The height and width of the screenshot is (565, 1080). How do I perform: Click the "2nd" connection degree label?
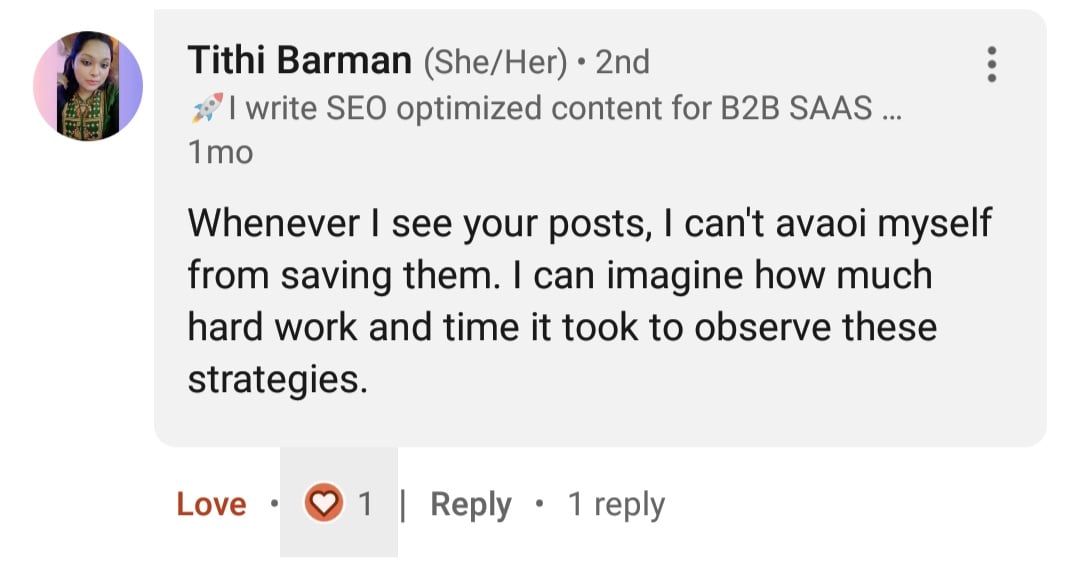click(622, 62)
